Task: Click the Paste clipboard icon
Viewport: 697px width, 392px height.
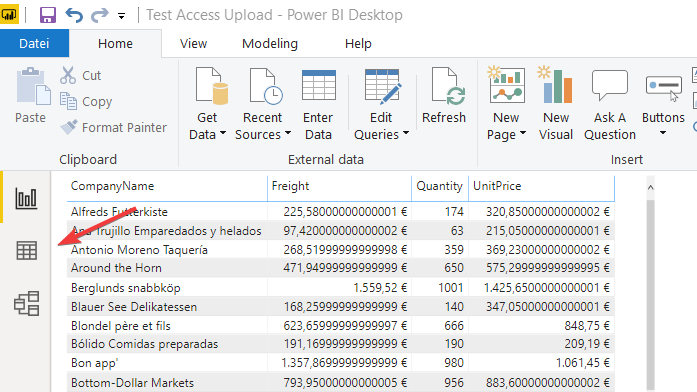Action: (x=33, y=86)
